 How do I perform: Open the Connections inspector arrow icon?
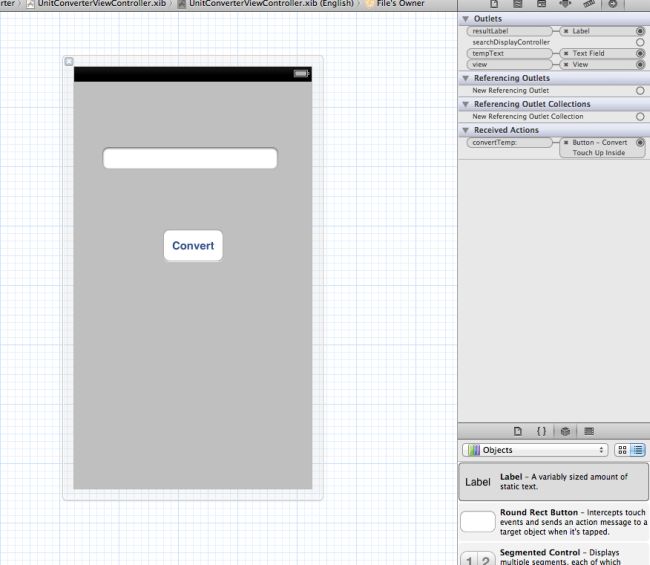click(613, 4)
